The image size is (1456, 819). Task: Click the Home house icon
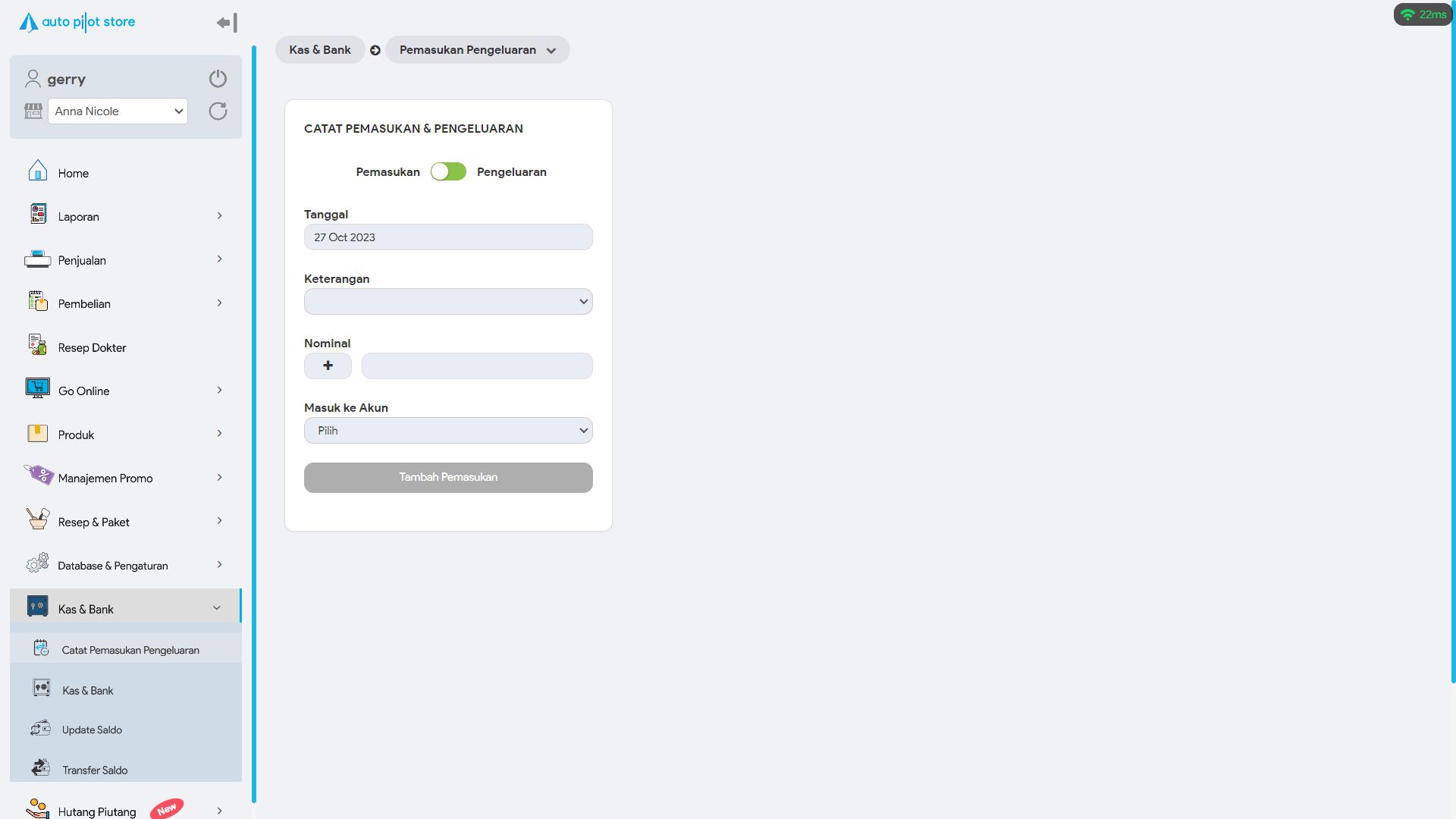[x=37, y=171]
